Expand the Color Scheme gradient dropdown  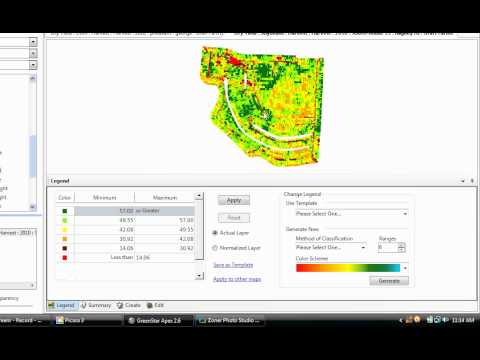click(x=405, y=268)
